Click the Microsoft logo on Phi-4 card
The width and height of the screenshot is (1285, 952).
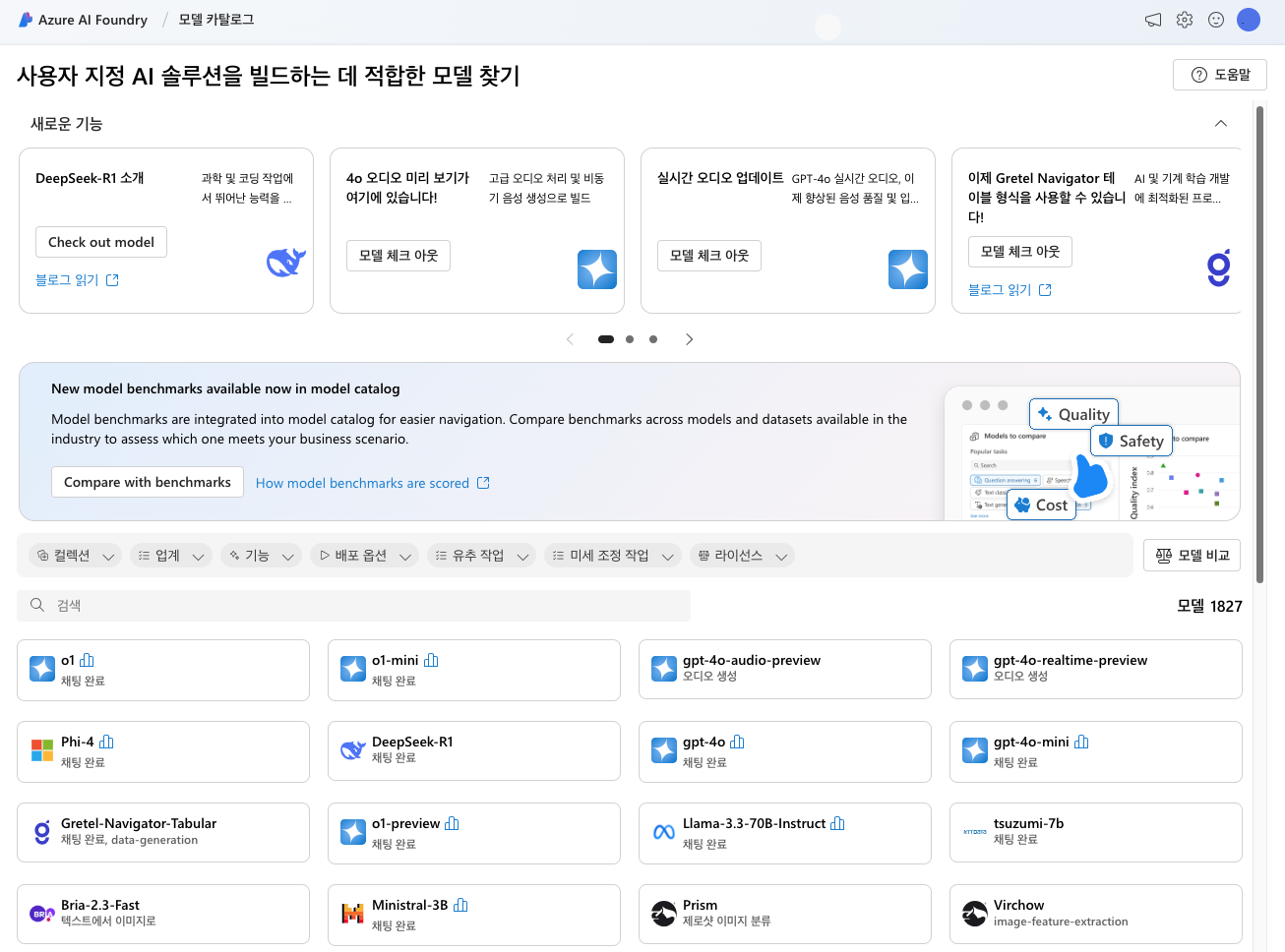tap(42, 750)
